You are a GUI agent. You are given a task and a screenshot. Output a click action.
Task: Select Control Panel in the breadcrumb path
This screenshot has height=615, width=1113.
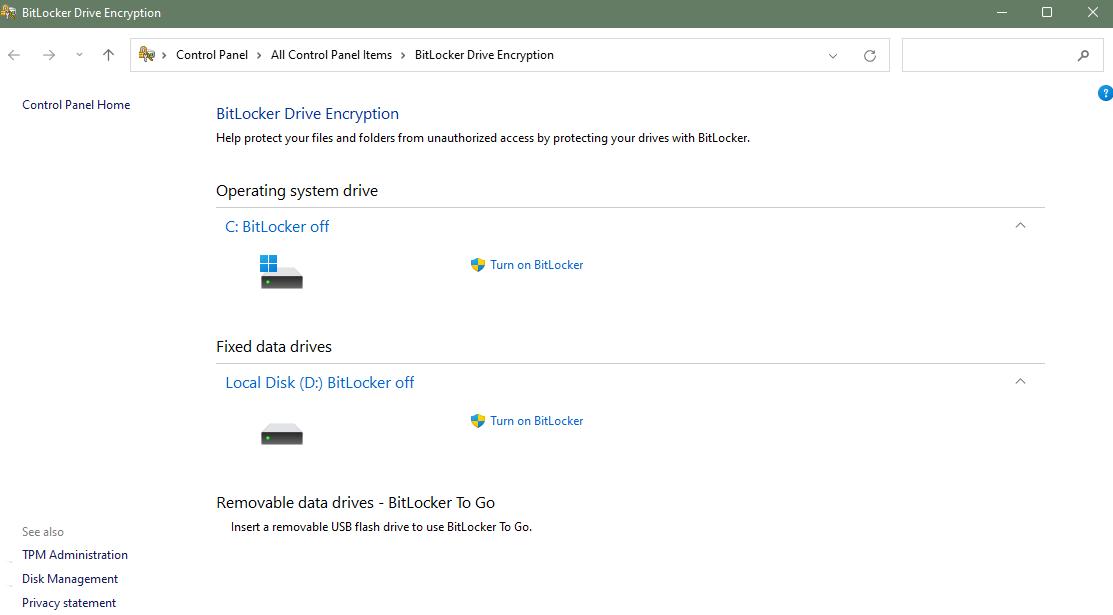[x=213, y=55]
